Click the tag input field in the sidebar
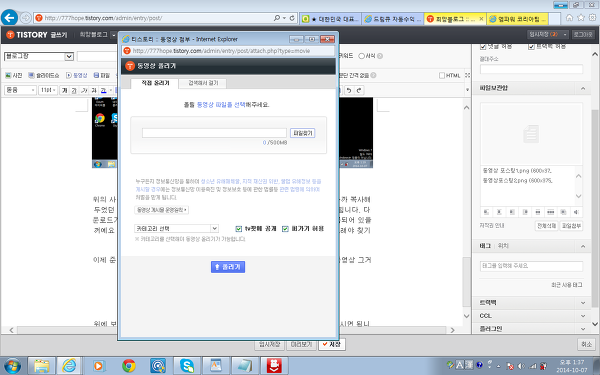Viewport: 600px width, 375px height. (x=532, y=266)
